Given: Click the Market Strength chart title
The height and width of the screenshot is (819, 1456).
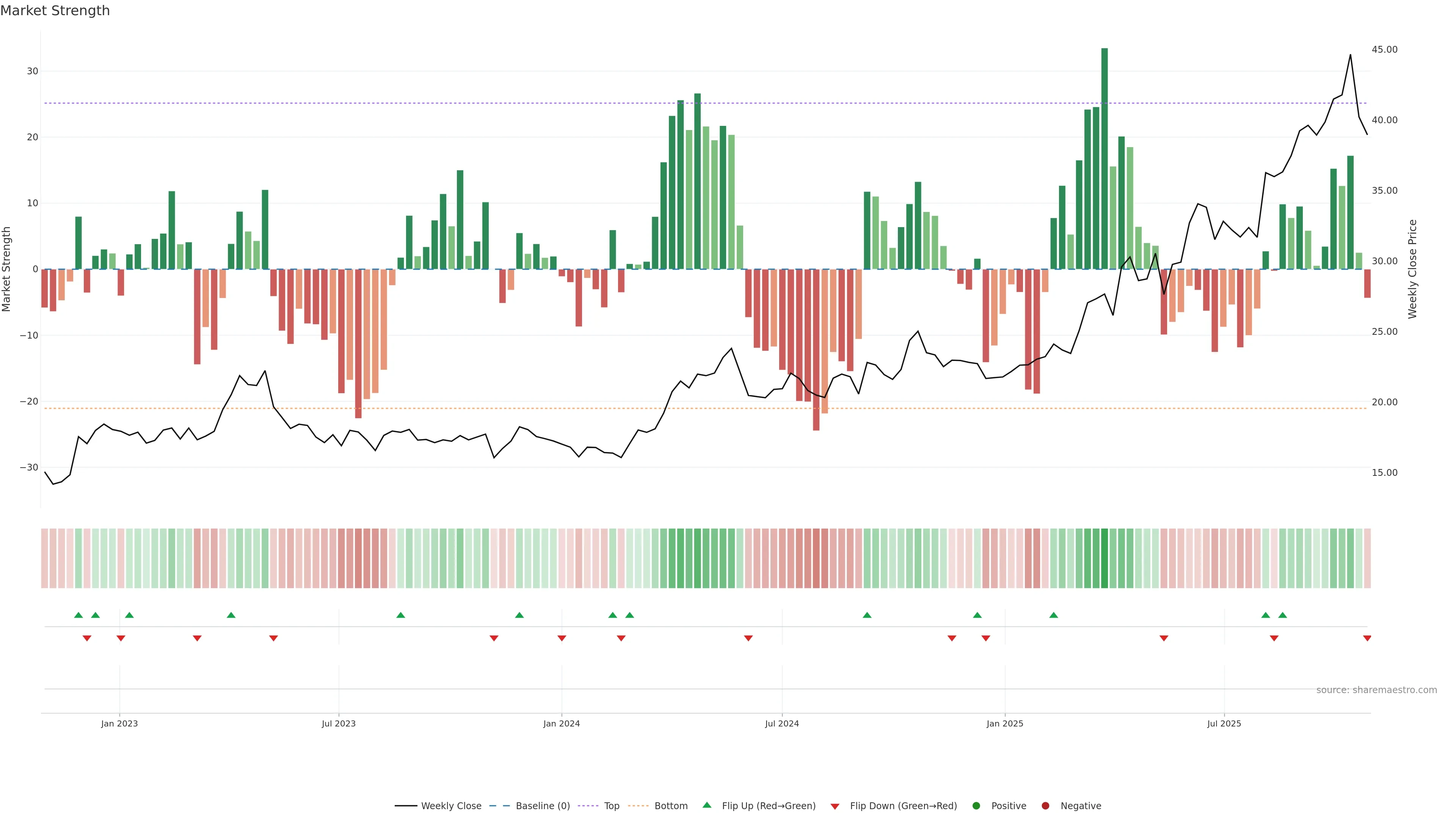Looking at the screenshot, I should tap(55, 11).
